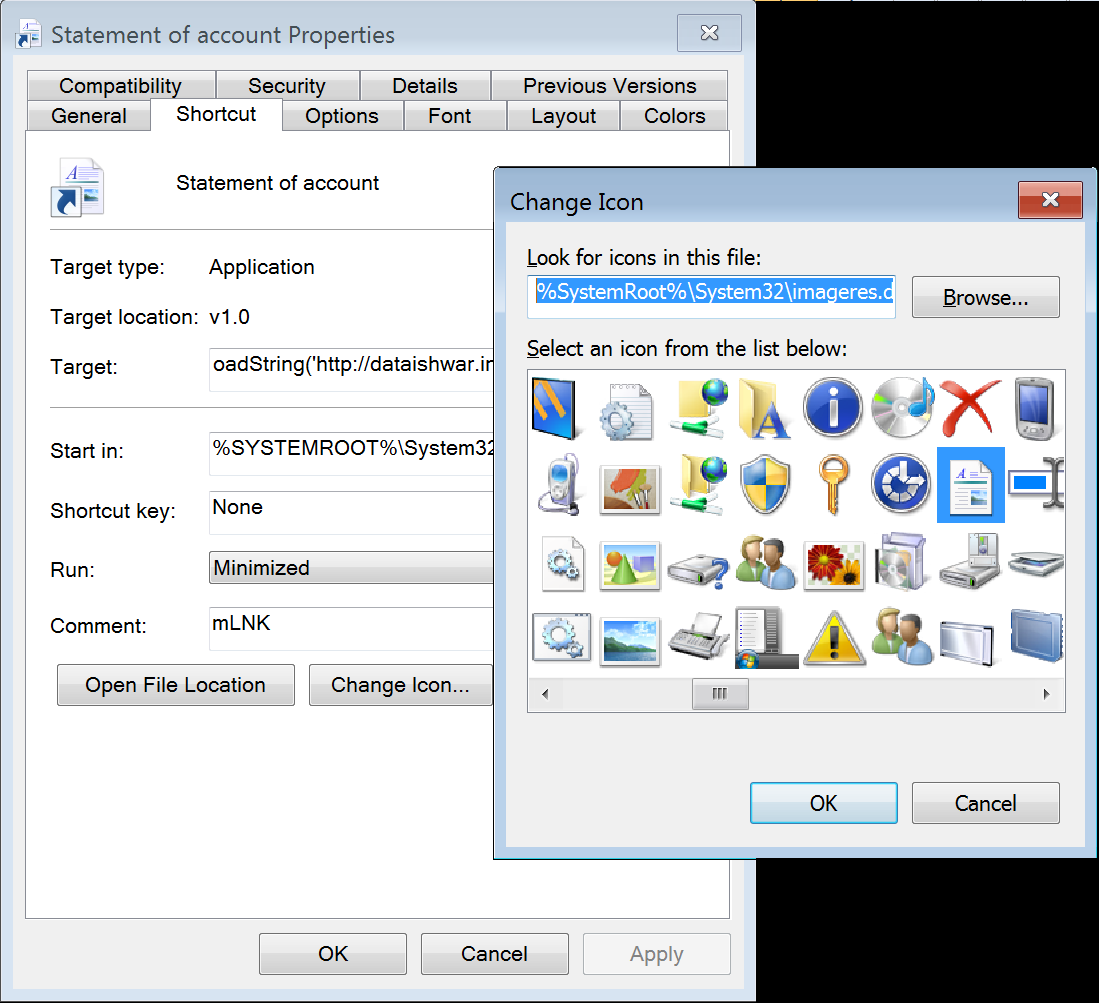The height and width of the screenshot is (1003, 1099).
Task: Select the fax machine icon
Action: pyautogui.click(x=698, y=635)
